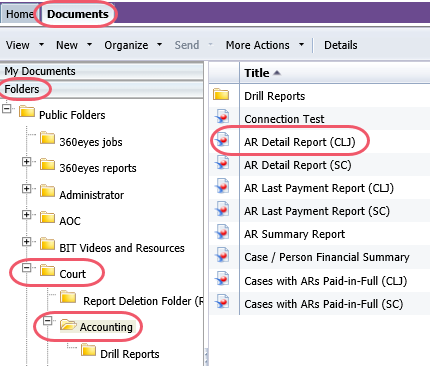Collapse the Accounting folder node
The image size is (430, 366).
(48, 321)
